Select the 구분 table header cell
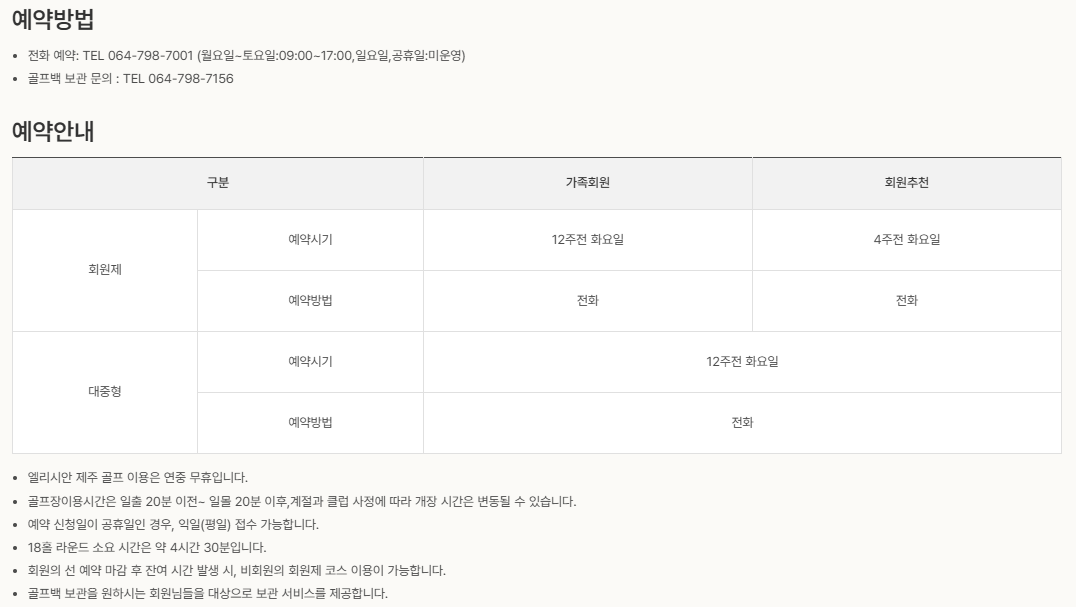1076x607 pixels. tap(218, 183)
